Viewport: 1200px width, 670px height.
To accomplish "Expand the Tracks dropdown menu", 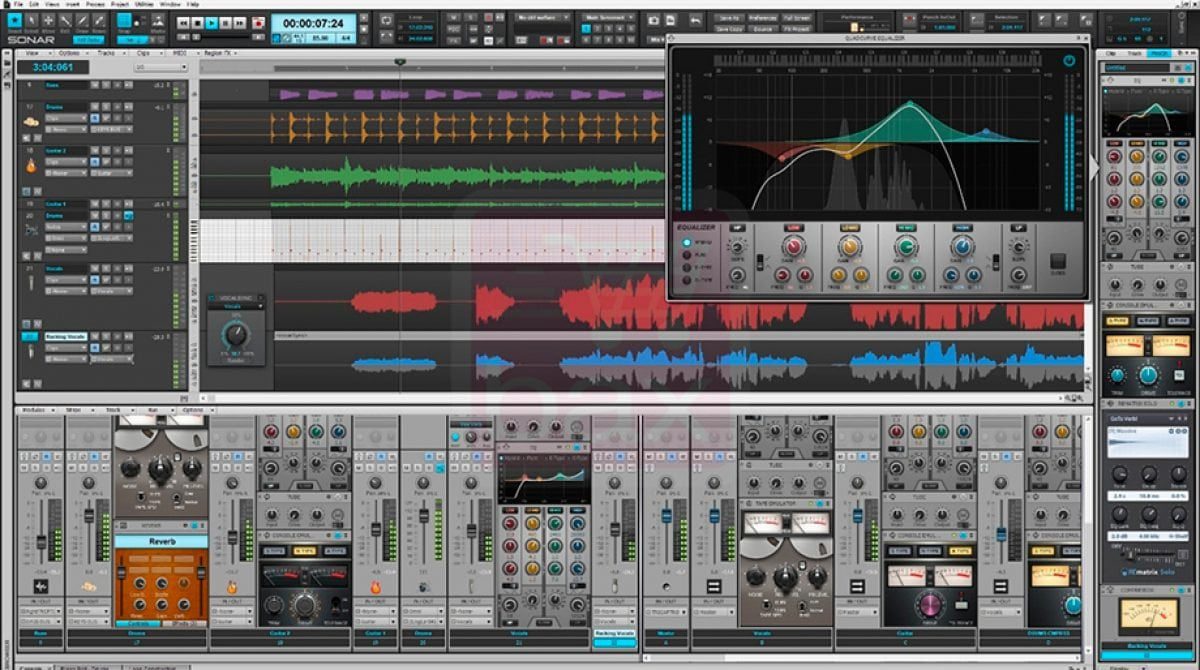I will 111,53.
